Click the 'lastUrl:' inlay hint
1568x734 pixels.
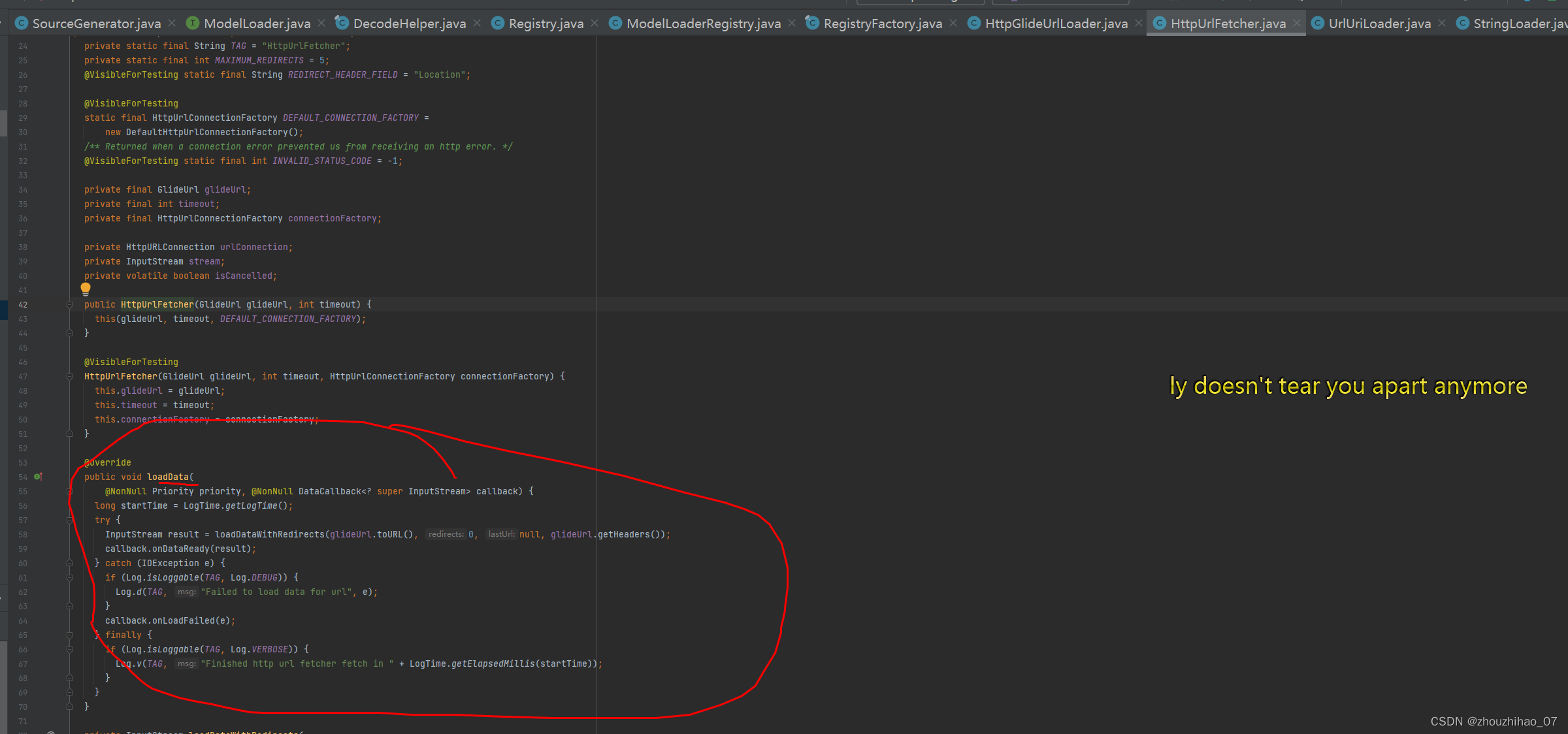[x=502, y=534]
